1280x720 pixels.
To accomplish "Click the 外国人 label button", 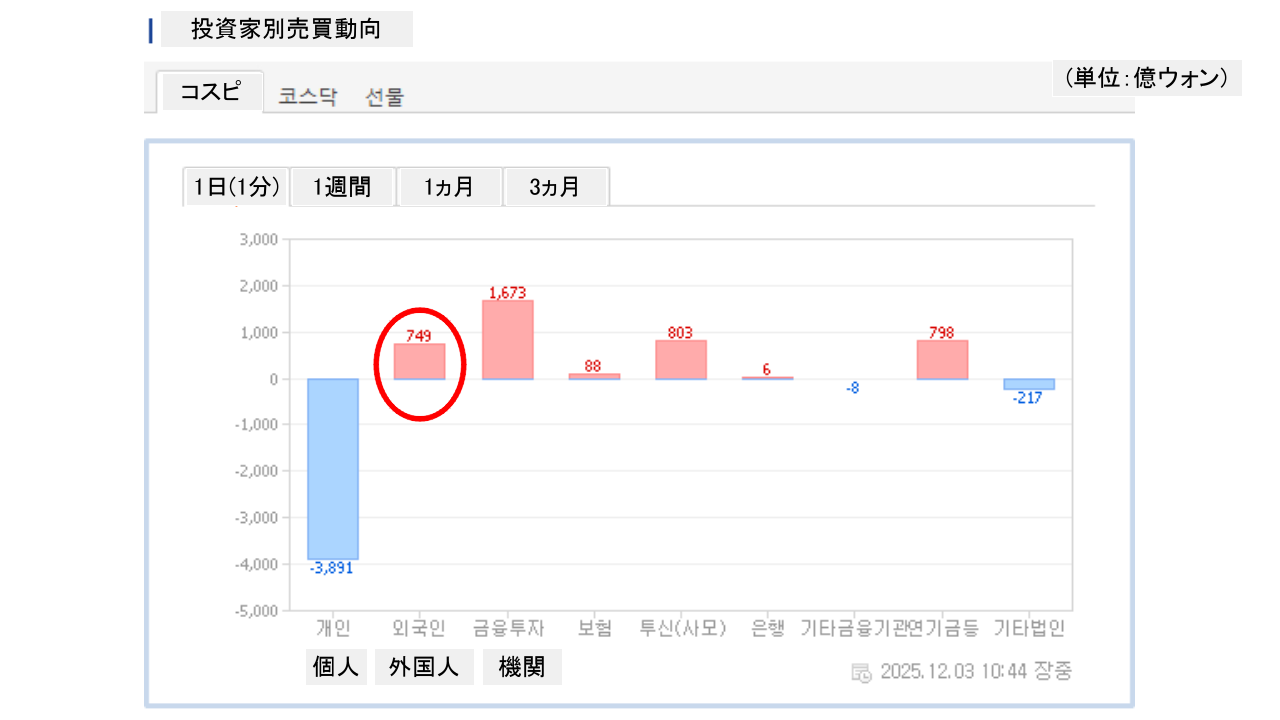I will point(424,667).
